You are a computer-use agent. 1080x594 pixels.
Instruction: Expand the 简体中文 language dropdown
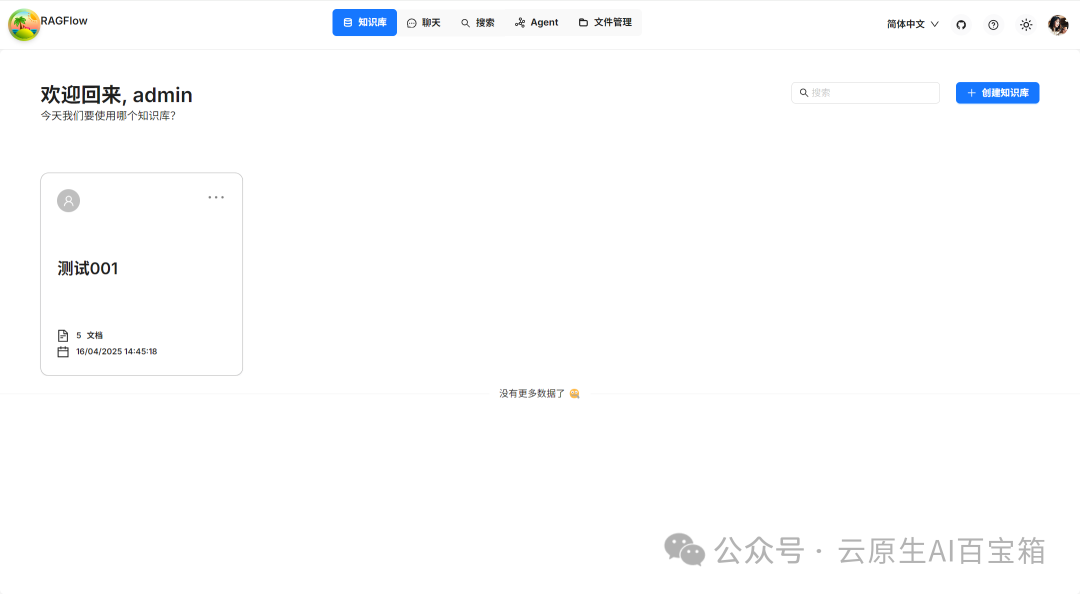pos(913,24)
